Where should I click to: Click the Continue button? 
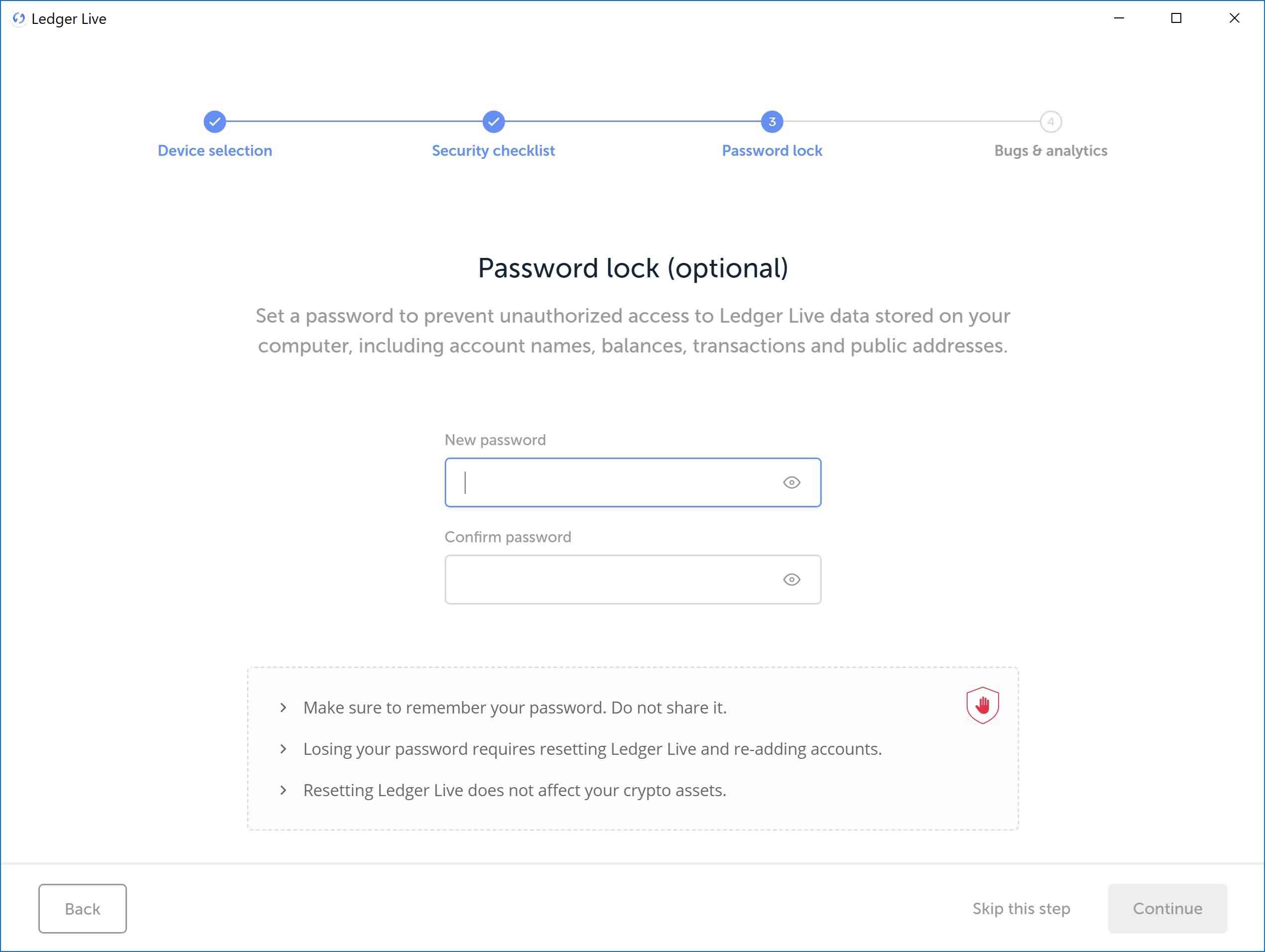[1167, 909]
